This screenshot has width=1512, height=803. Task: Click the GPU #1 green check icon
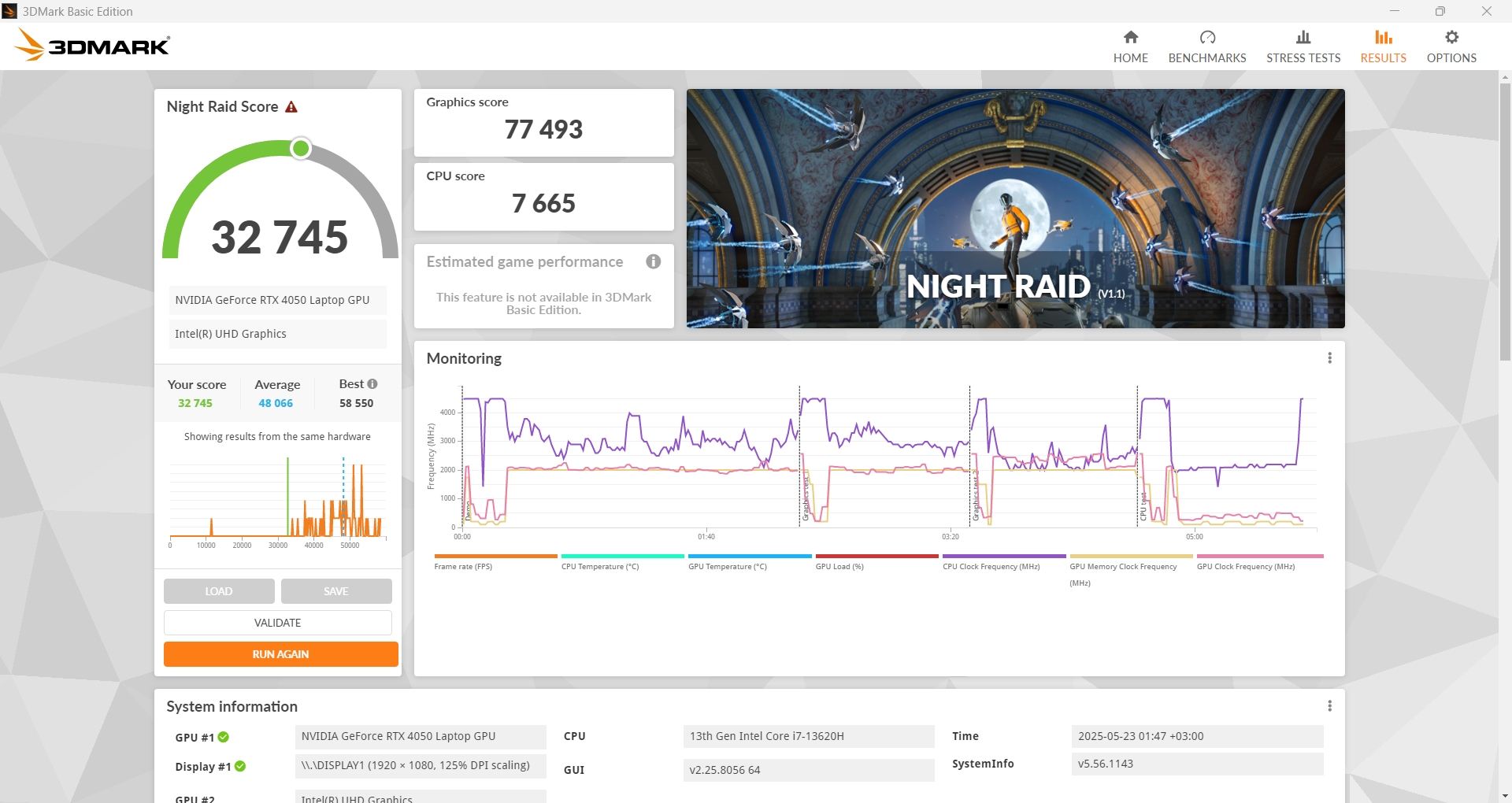pyautogui.click(x=224, y=737)
